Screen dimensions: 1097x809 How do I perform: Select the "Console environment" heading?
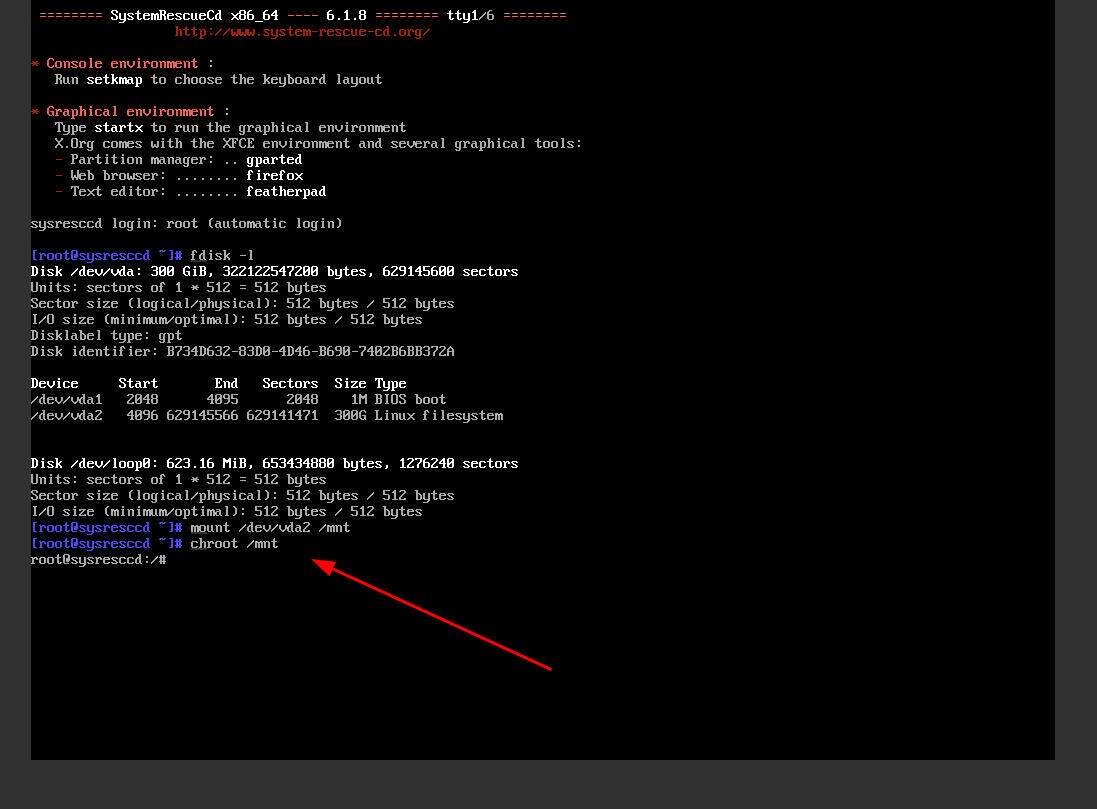(x=122, y=64)
